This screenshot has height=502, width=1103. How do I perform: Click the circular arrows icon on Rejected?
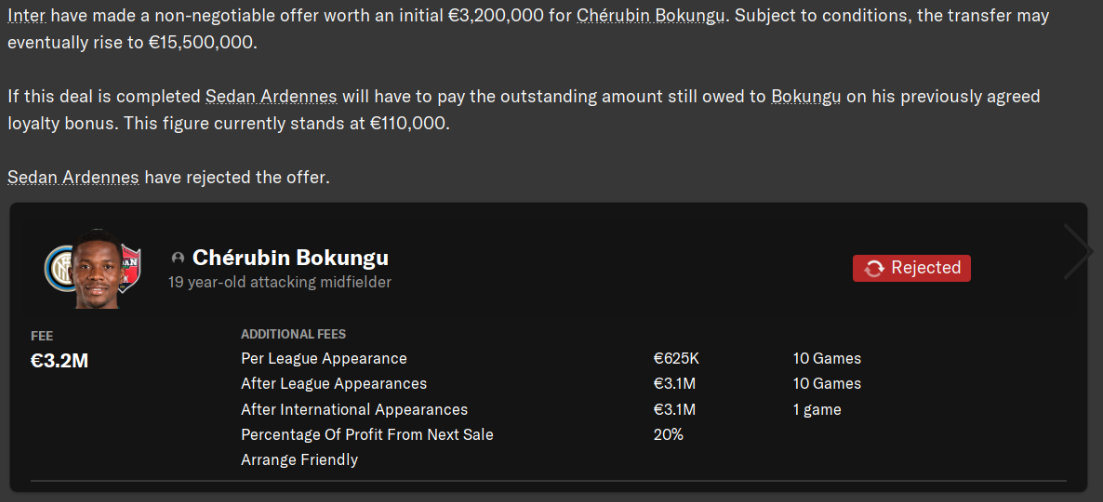[x=874, y=268]
